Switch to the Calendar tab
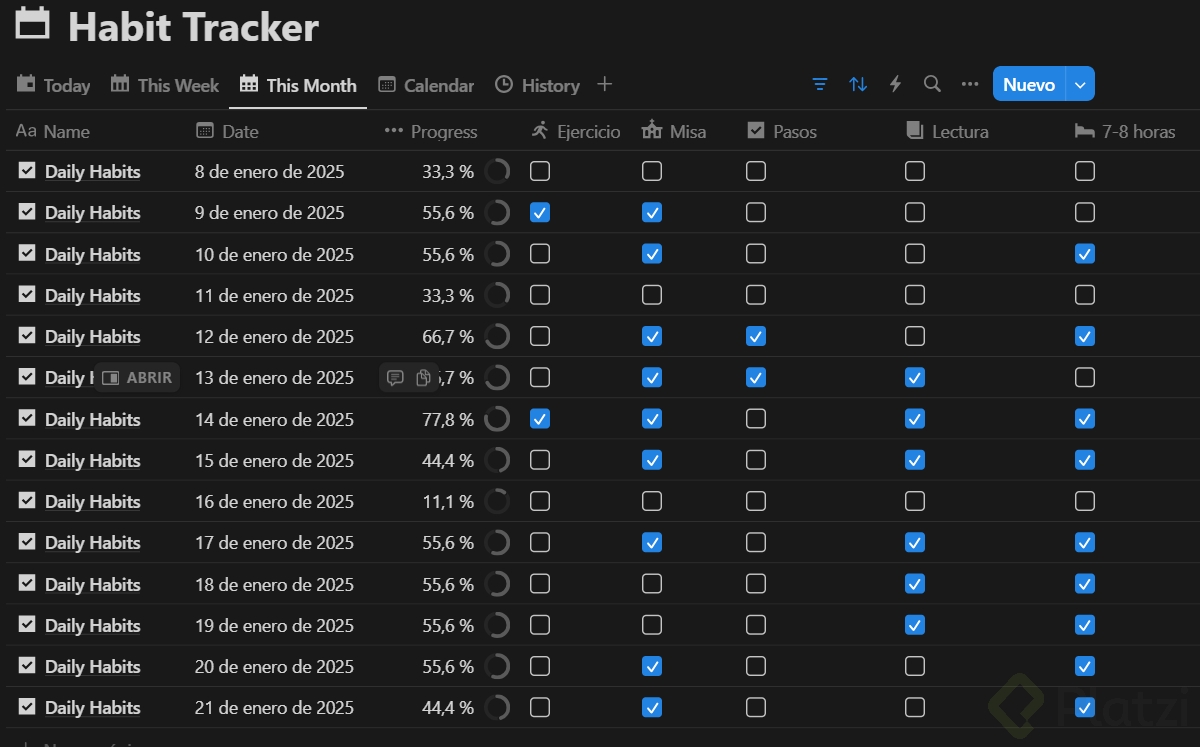Viewport: 1200px width, 747px height. pos(426,85)
